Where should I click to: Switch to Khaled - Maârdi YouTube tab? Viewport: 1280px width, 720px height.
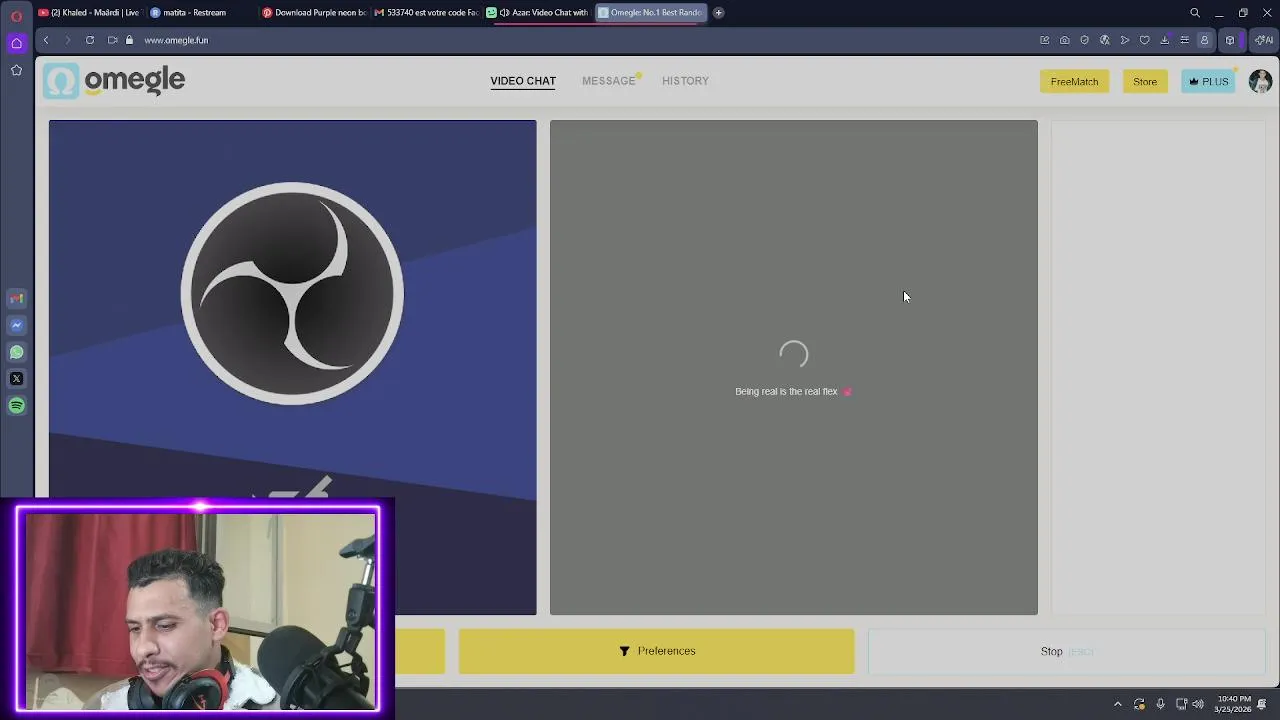tap(89, 13)
